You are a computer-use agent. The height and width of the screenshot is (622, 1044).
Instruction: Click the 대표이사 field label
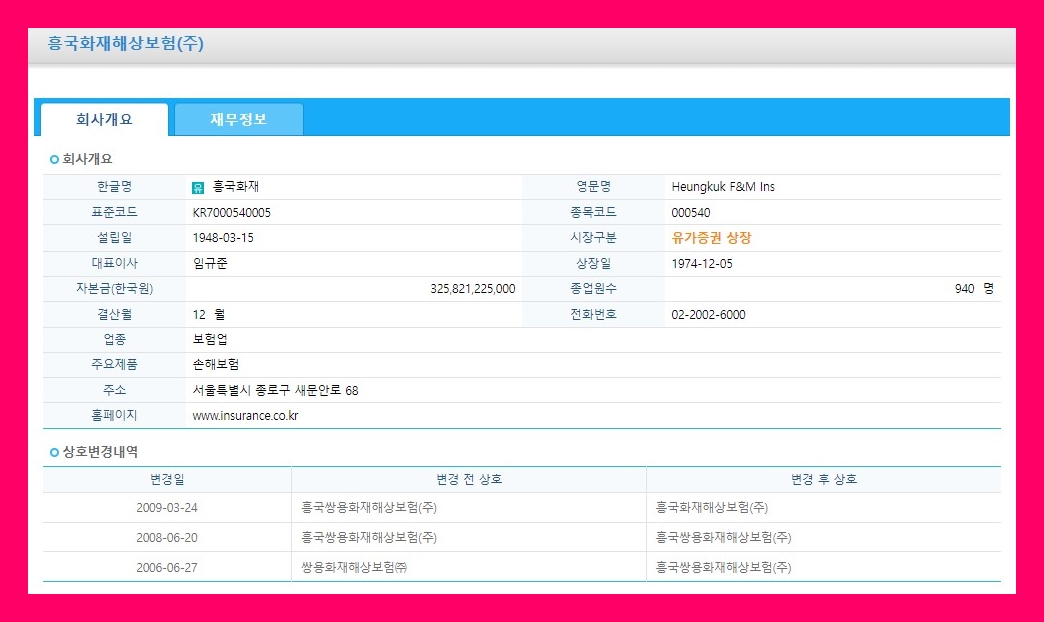(x=115, y=264)
